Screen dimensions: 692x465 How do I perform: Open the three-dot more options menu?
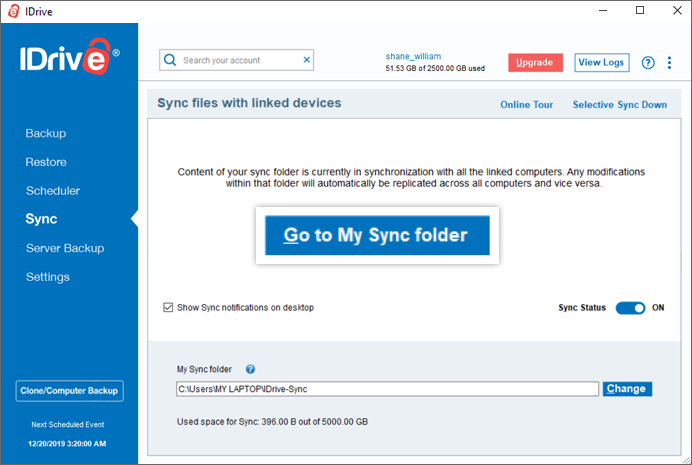(x=669, y=62)
